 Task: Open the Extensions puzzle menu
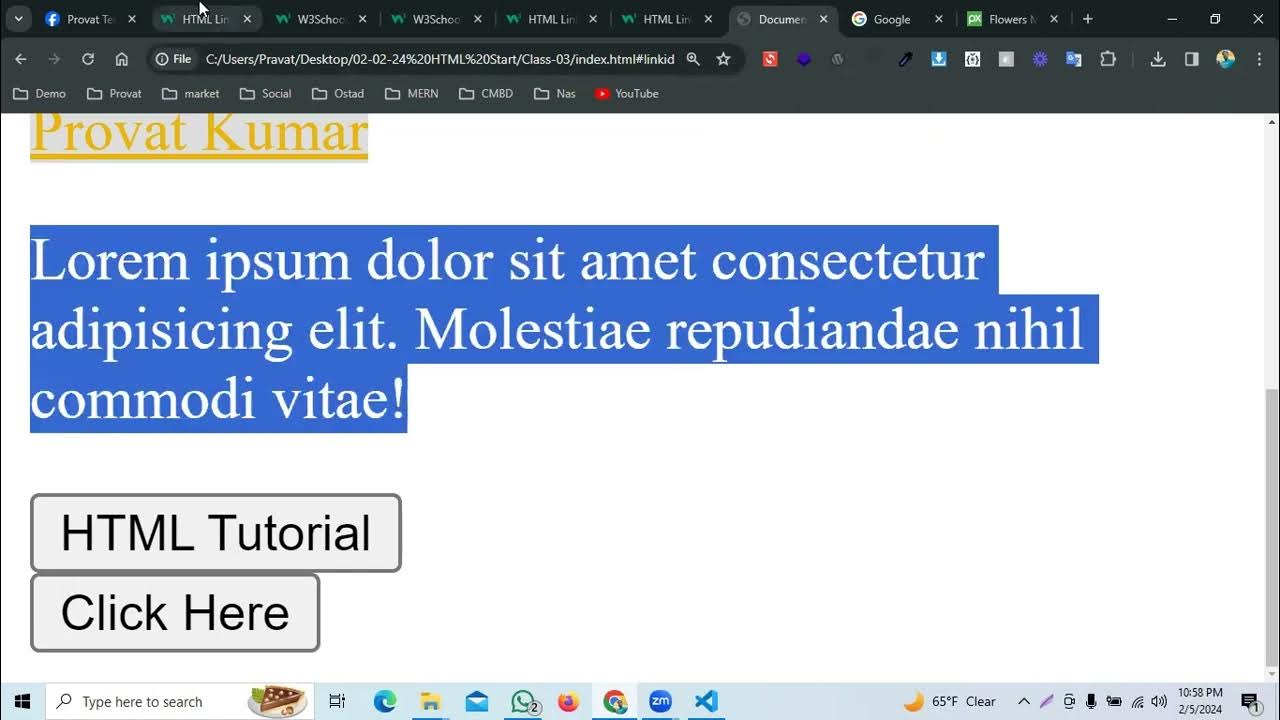point(1108,59)
